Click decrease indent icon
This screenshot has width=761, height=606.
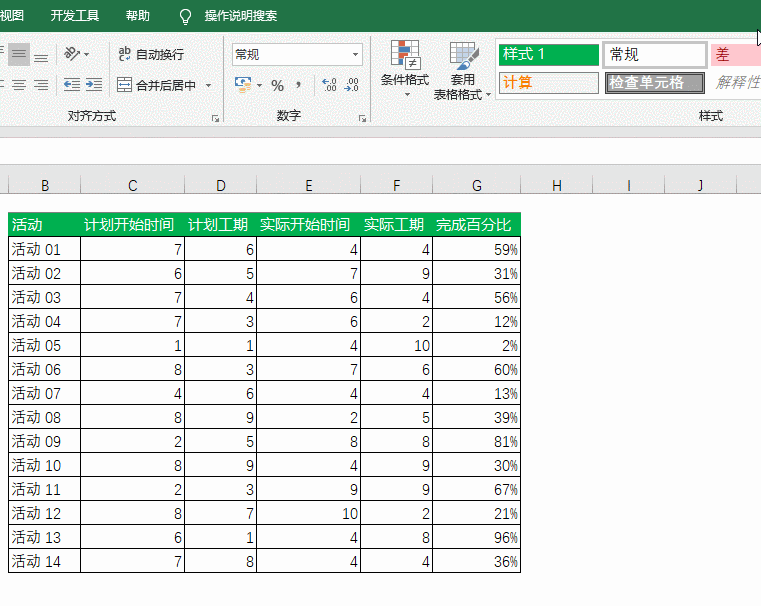point(72,85)
